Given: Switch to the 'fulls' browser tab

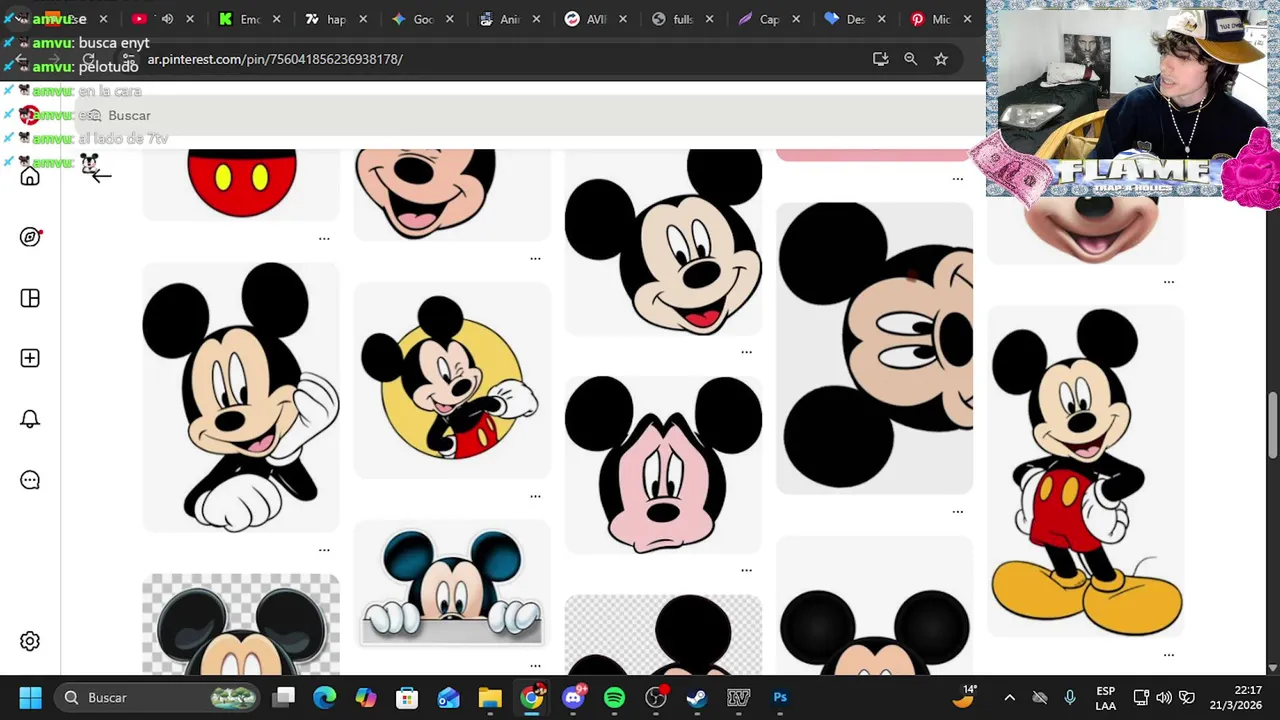Looking at the screenshot, I should tap(673, 19).
